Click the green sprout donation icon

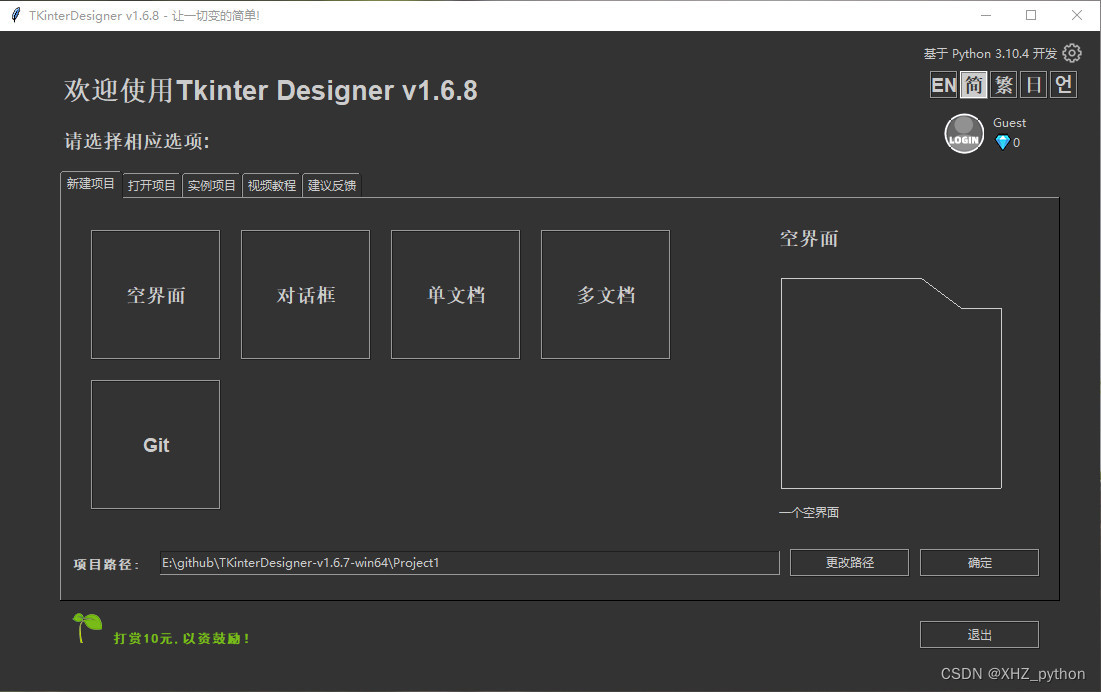(x=88, y=627)
